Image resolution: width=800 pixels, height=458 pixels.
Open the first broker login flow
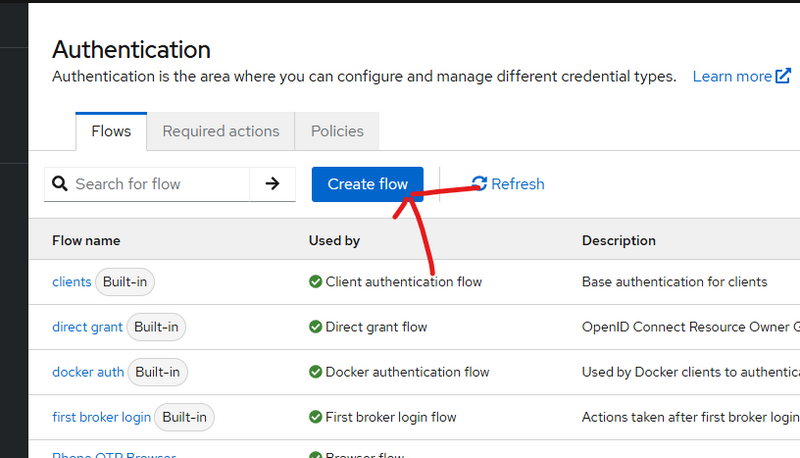101,417
